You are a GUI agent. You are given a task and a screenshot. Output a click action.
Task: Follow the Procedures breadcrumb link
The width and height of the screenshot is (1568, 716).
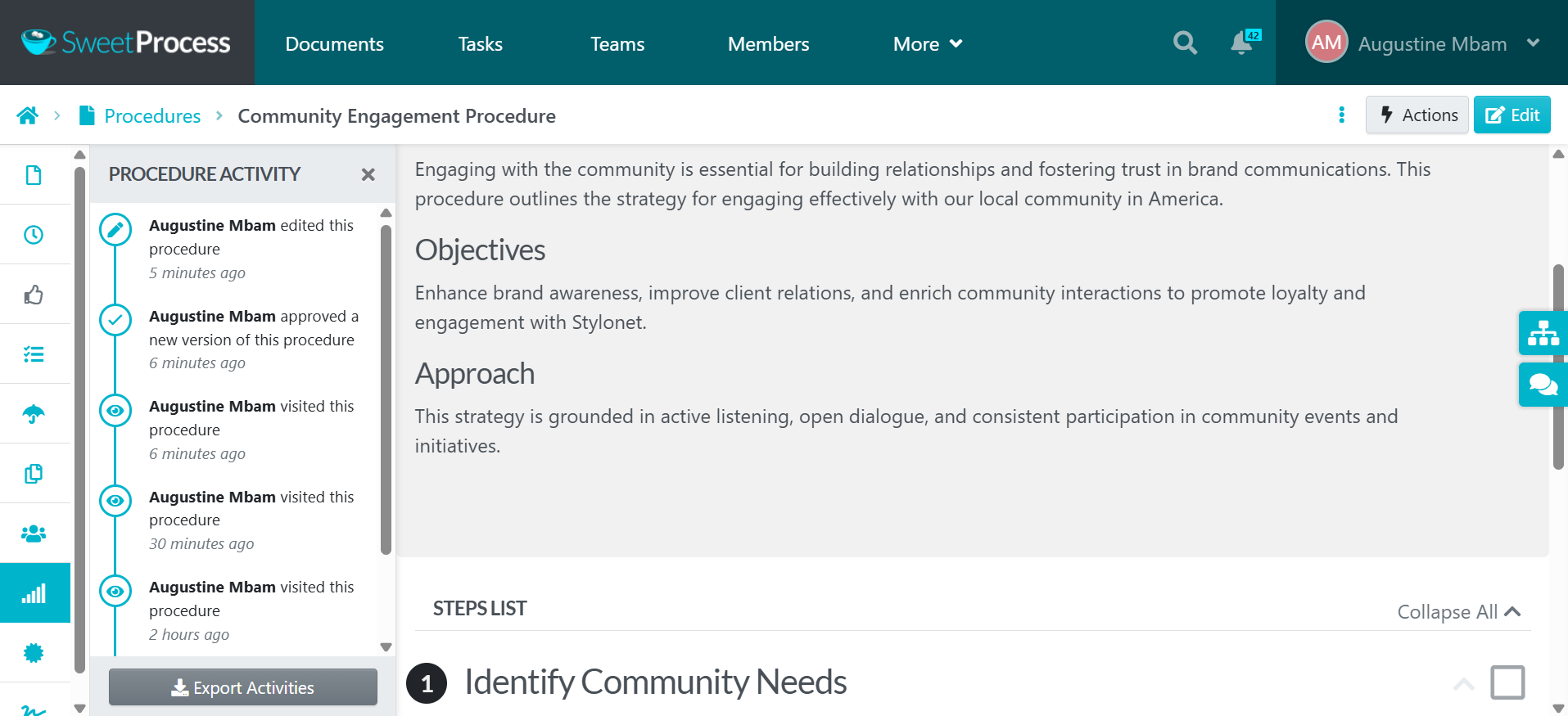tap(152, 115)
